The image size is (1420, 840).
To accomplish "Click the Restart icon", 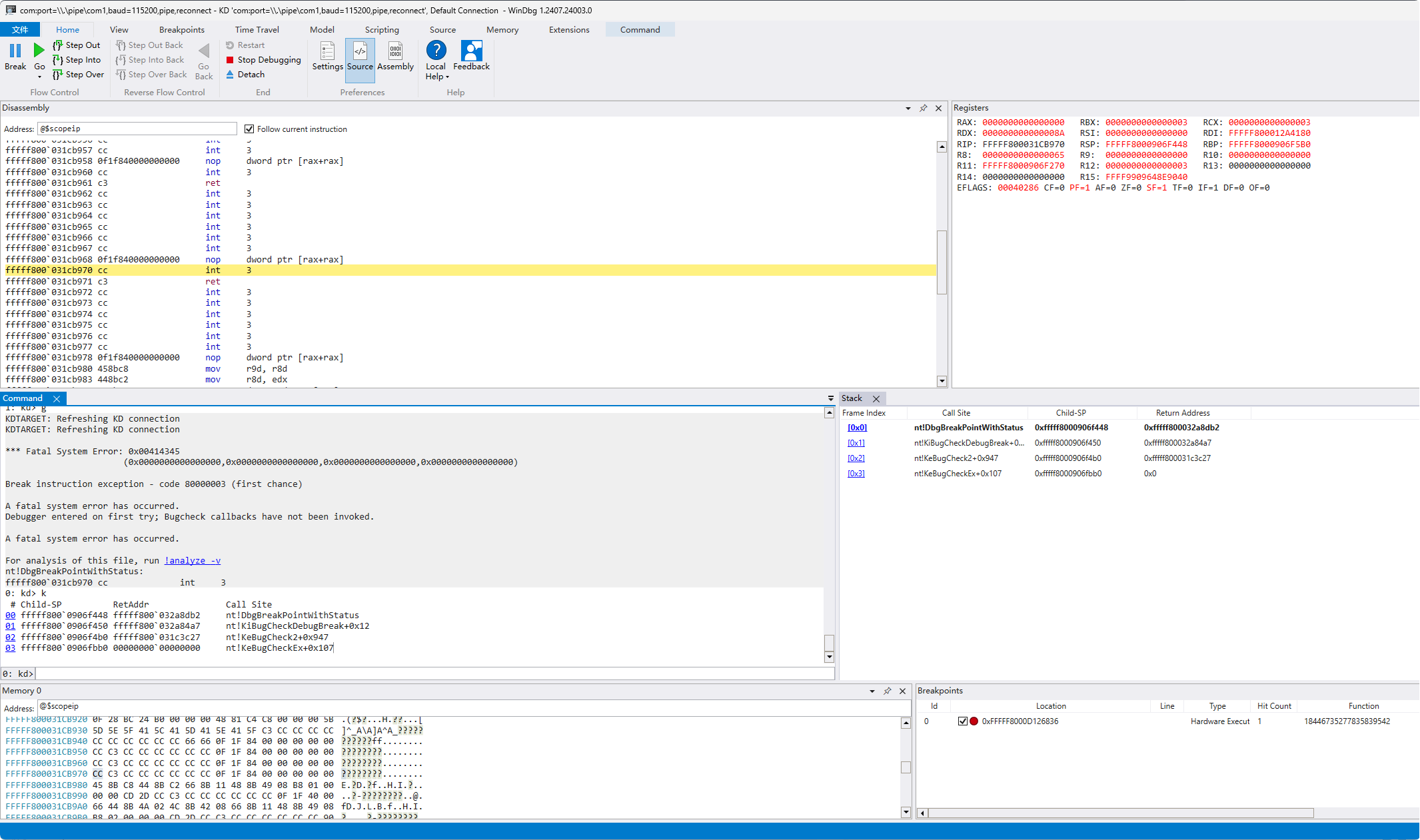I will [x=230, y=45].
